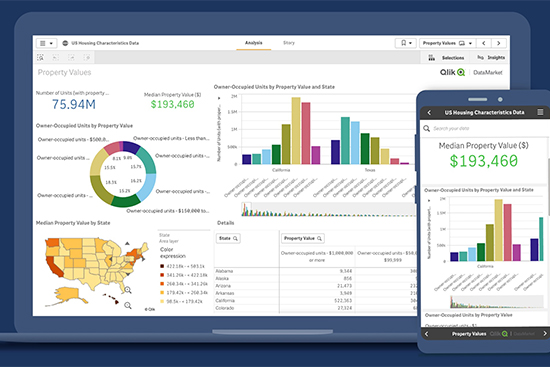The height and width of the screenshot is (367, 550).
Task: Click the $1,000,000 or more column header
Action: pyautogui.click(x=317, y=256)
